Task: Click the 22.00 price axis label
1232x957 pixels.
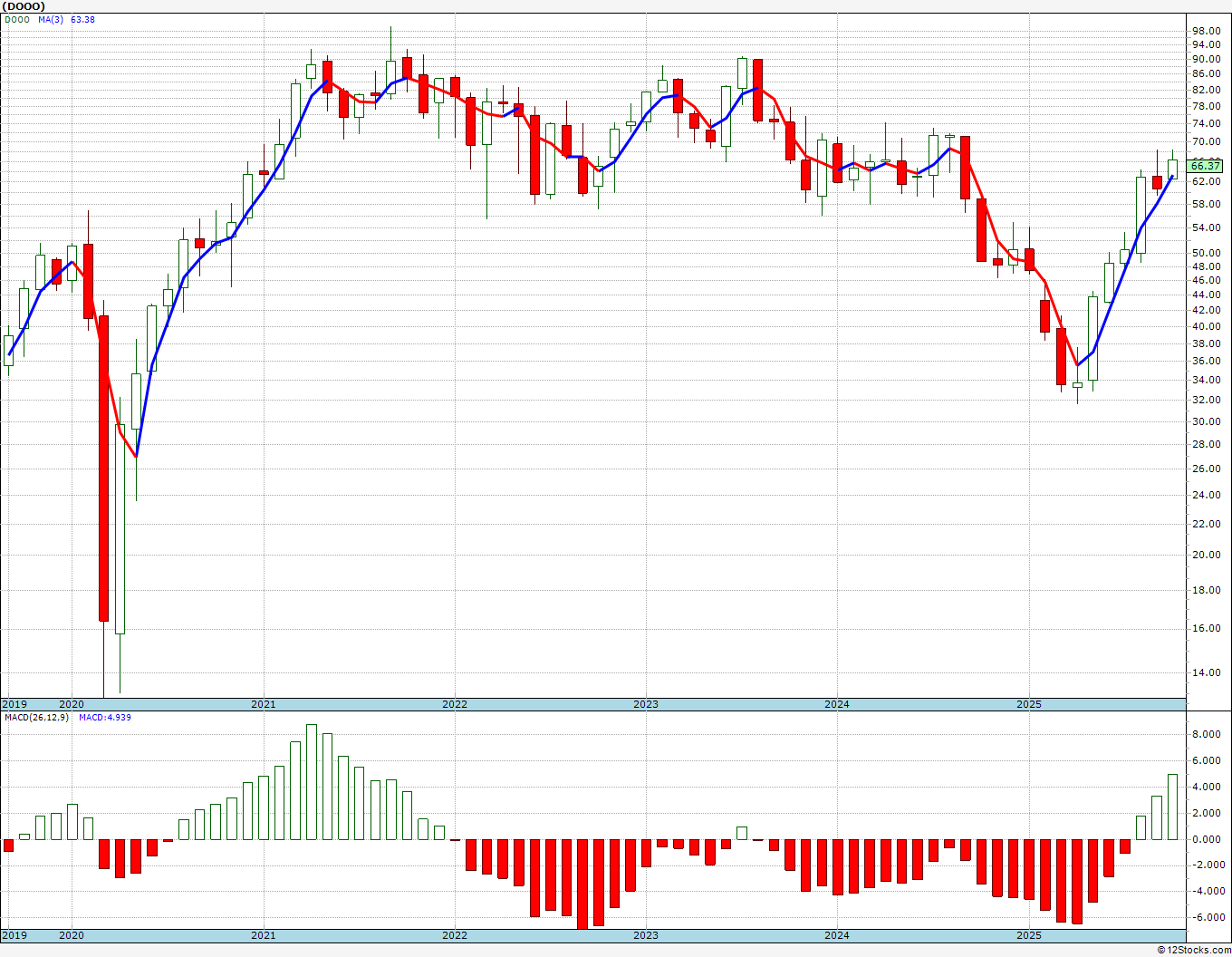Action: [1206, 524]
